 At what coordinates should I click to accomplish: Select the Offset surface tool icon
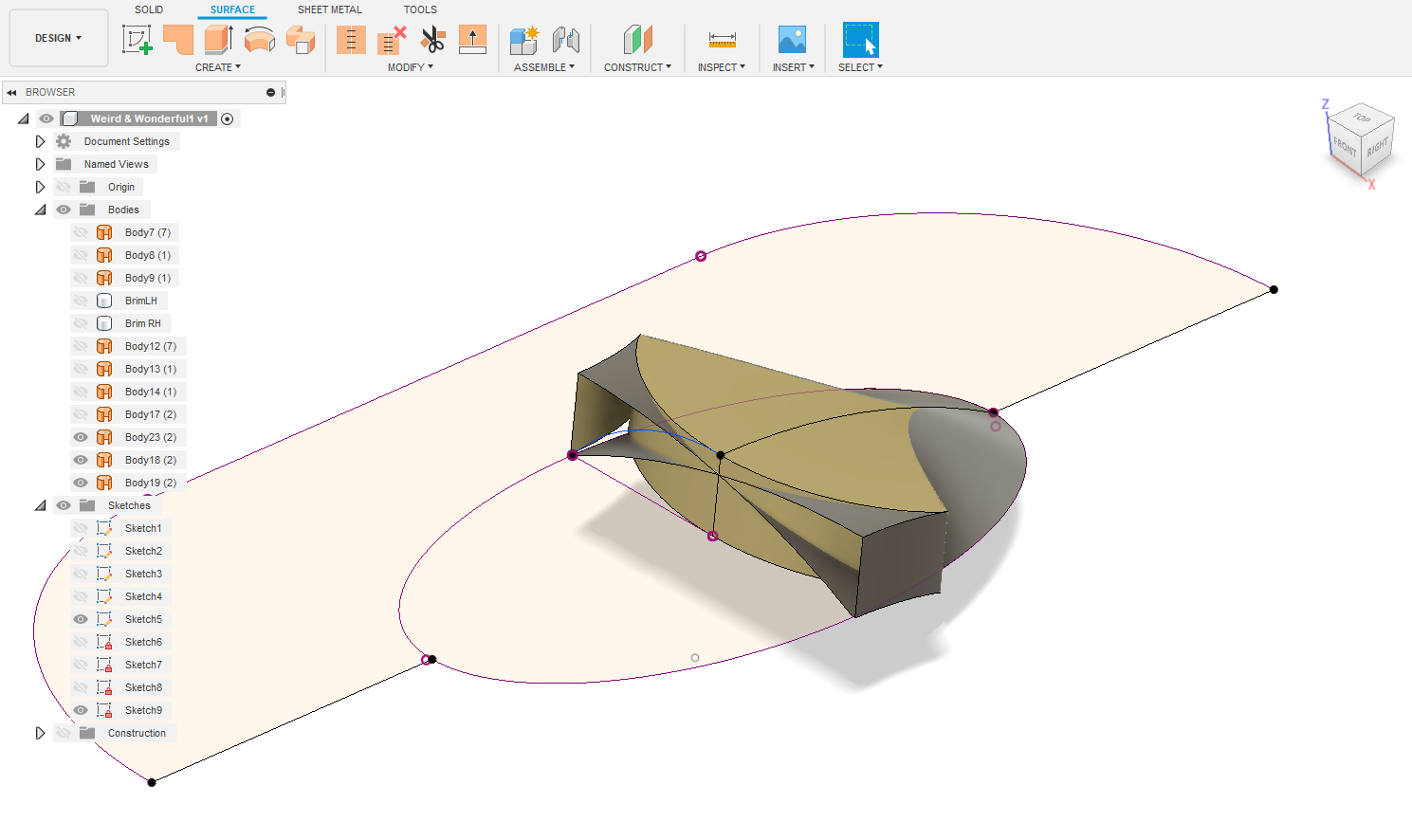301,40
